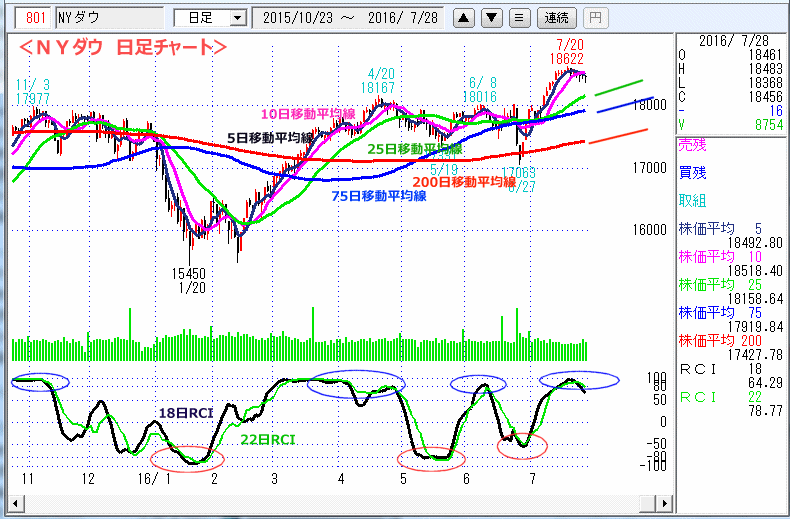Viewport: 790px width, 519px height.
Task: Click the 株価平均 75 label
Action: pos(720,312)
